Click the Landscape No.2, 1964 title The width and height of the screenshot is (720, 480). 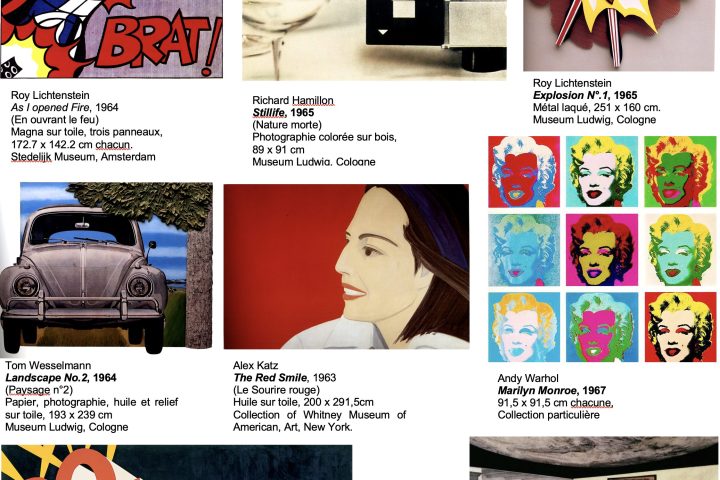(61, 378)
